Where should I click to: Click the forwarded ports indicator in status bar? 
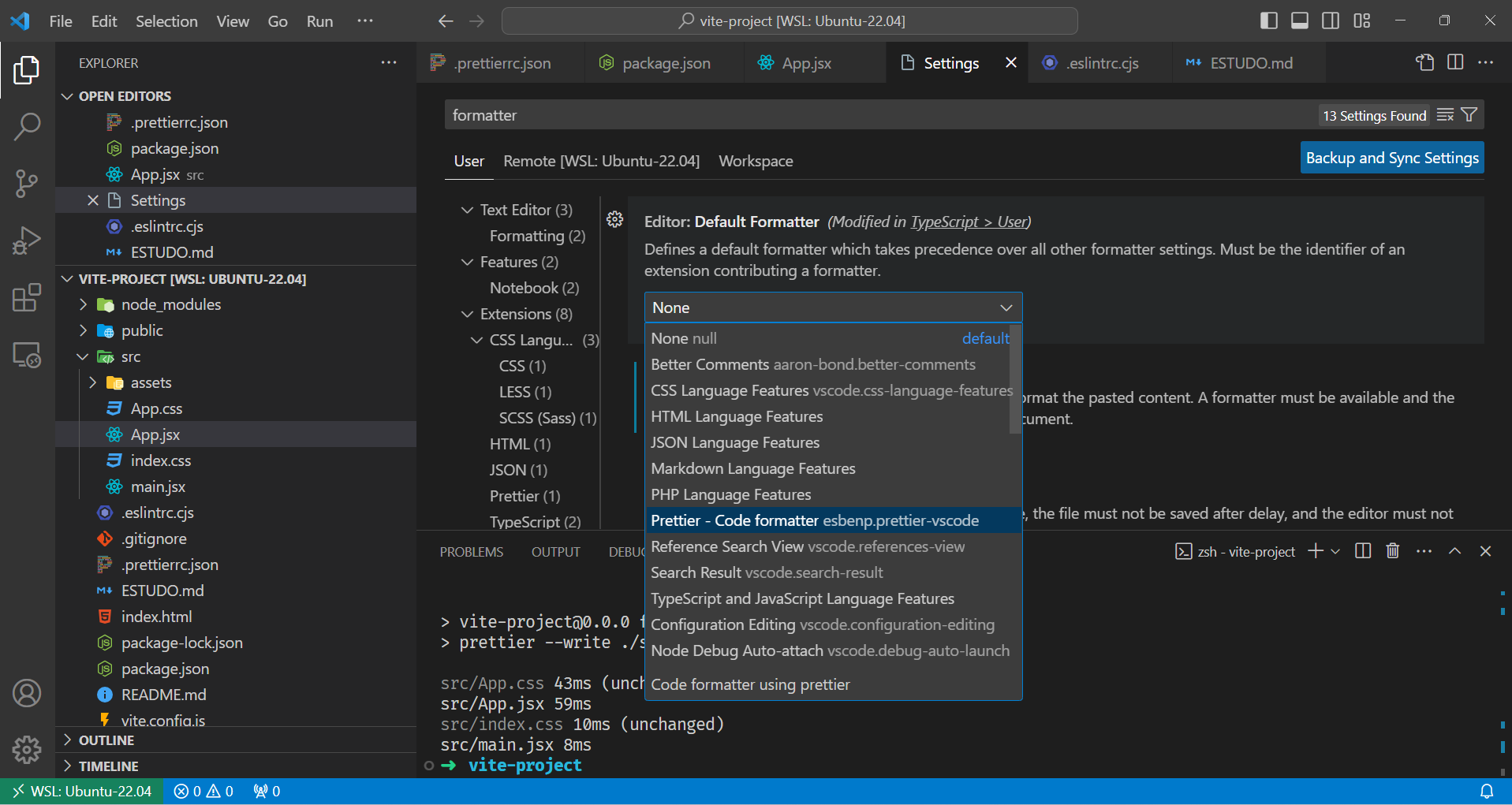[x=267, y=791]
